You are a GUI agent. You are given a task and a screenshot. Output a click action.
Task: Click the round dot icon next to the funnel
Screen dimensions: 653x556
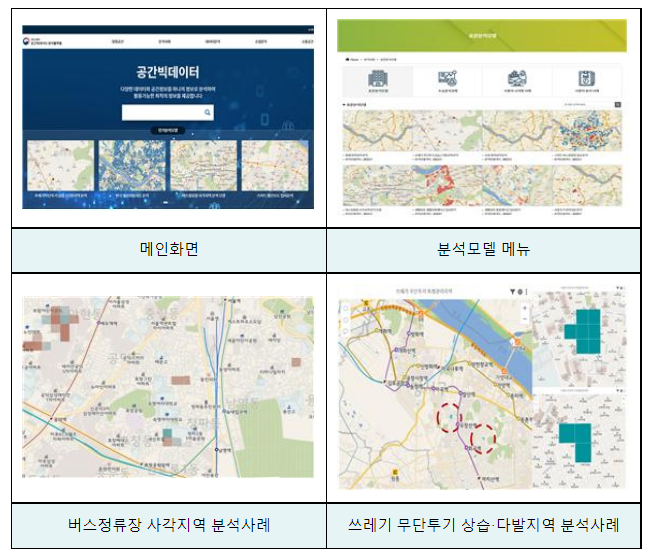[x=520, y=292]
